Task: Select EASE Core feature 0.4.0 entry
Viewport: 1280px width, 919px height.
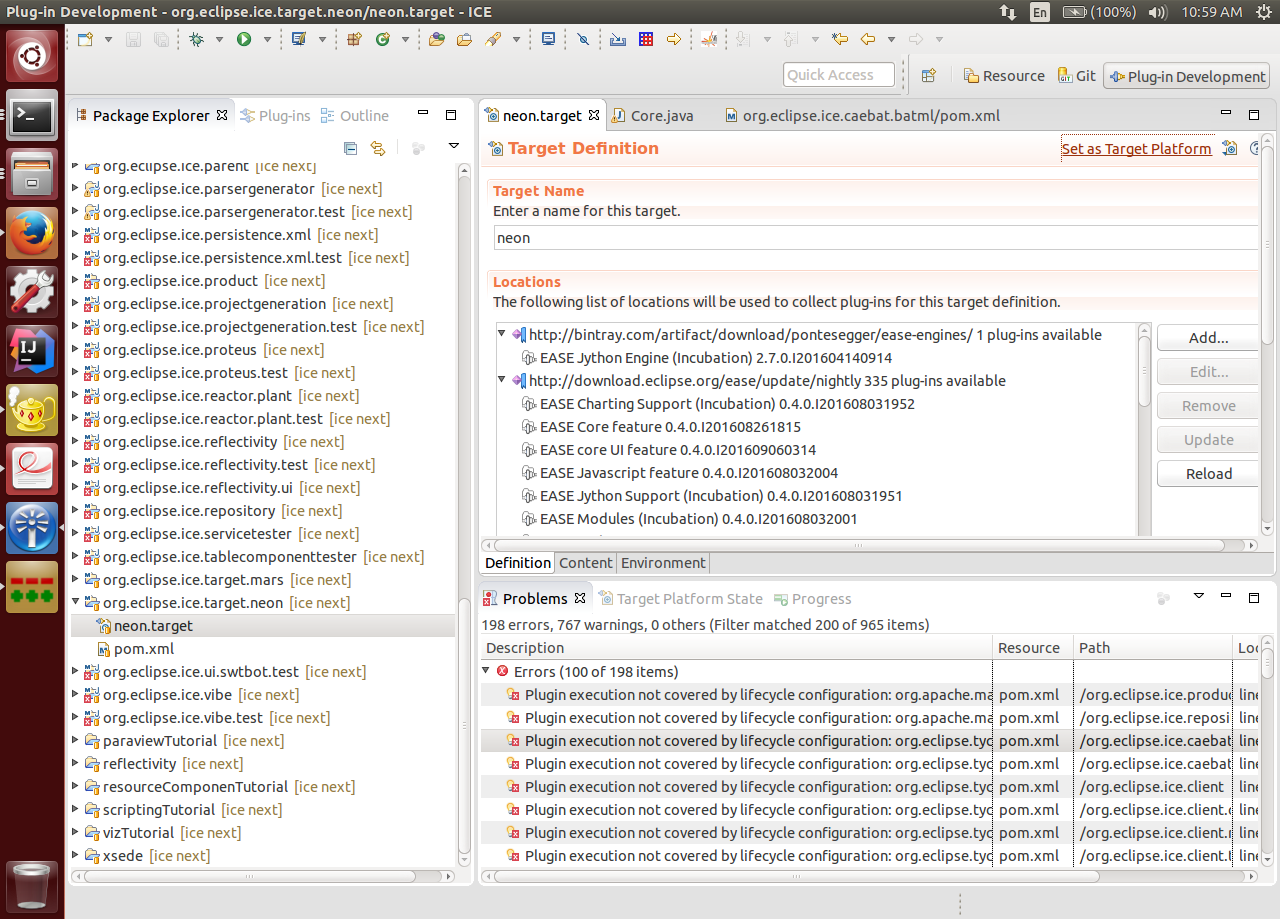Action: coord(660,427)
